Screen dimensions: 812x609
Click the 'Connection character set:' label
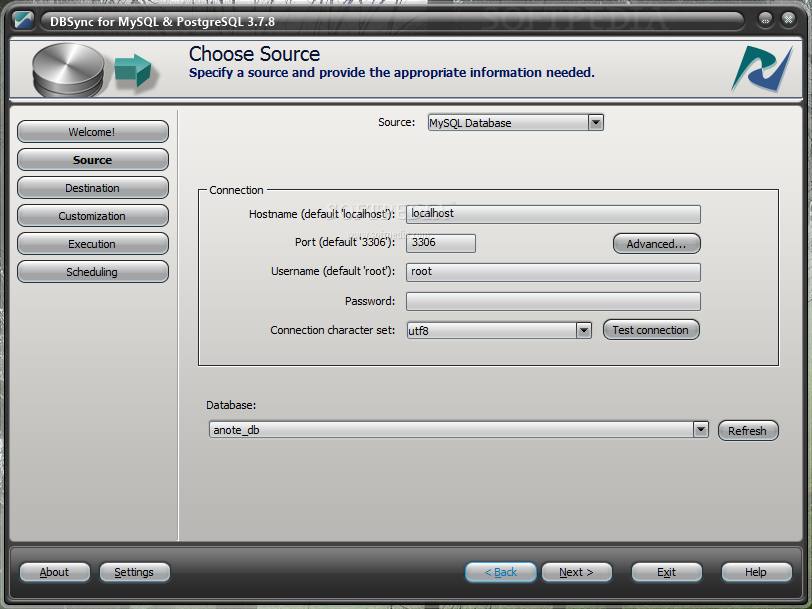(332, 330)
